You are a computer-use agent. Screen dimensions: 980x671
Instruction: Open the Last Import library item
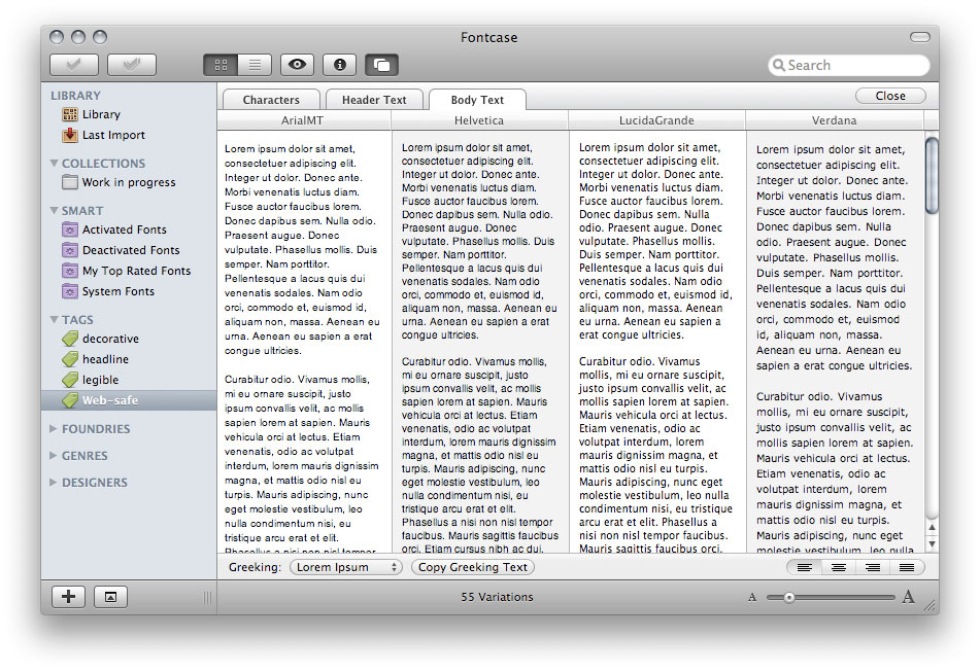(113, 135)
